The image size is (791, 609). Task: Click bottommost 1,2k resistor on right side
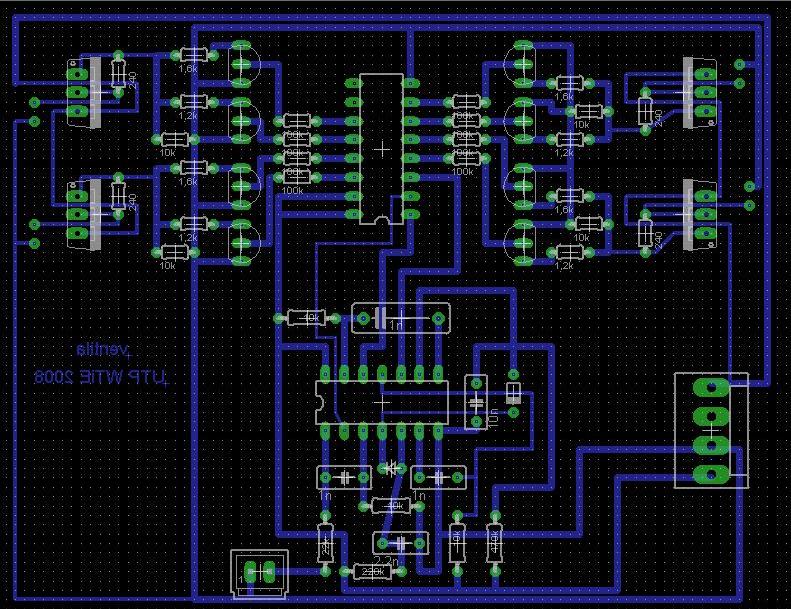569,252
